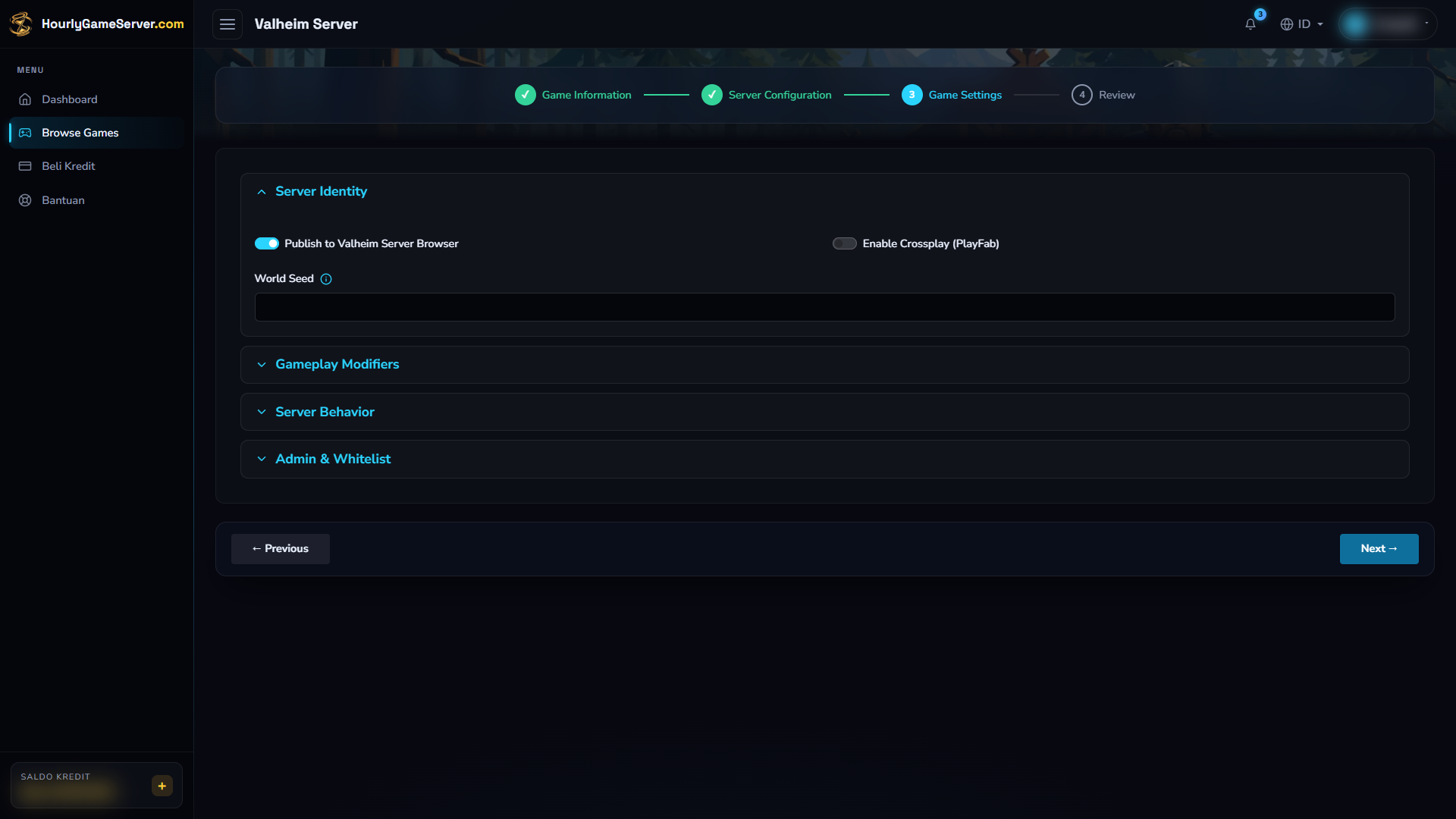Screen dimensions: 1456x819
Task: Open Beli Kredit menu item
Action: point(96,166)
